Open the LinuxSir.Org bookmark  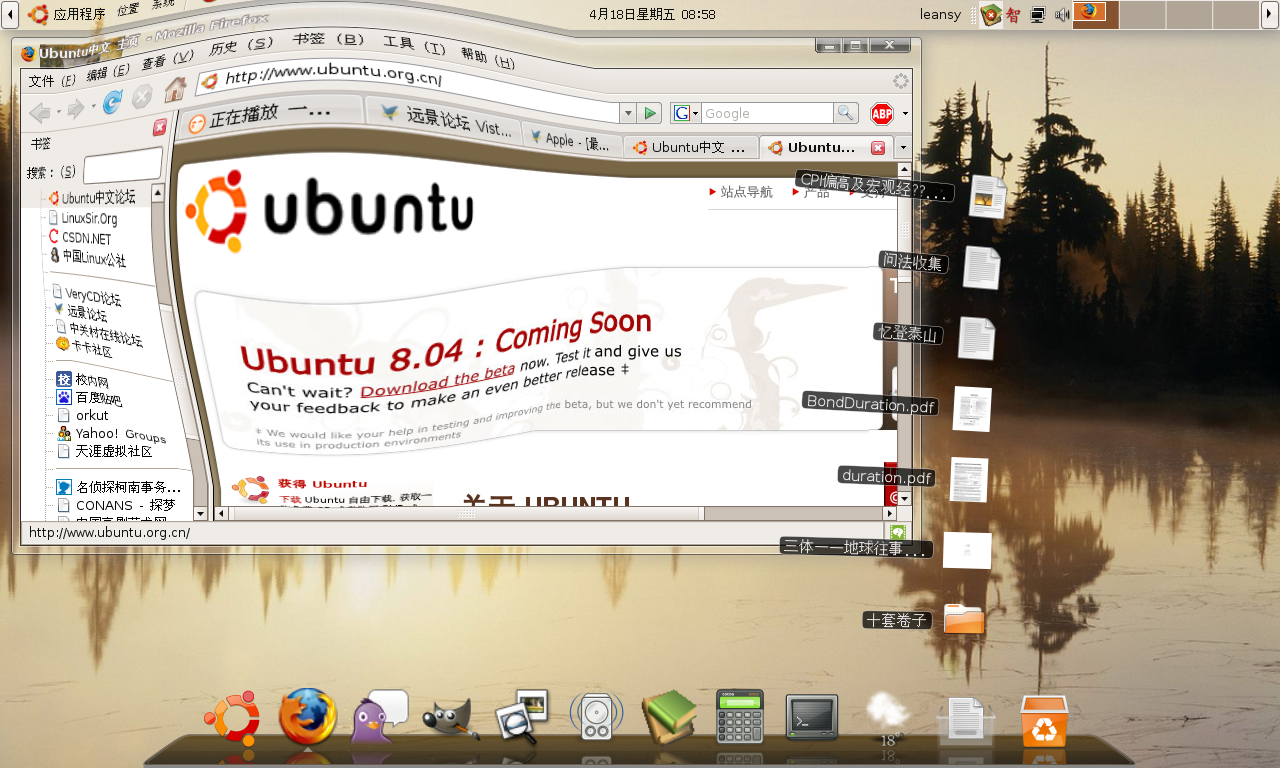pos(82,218)
